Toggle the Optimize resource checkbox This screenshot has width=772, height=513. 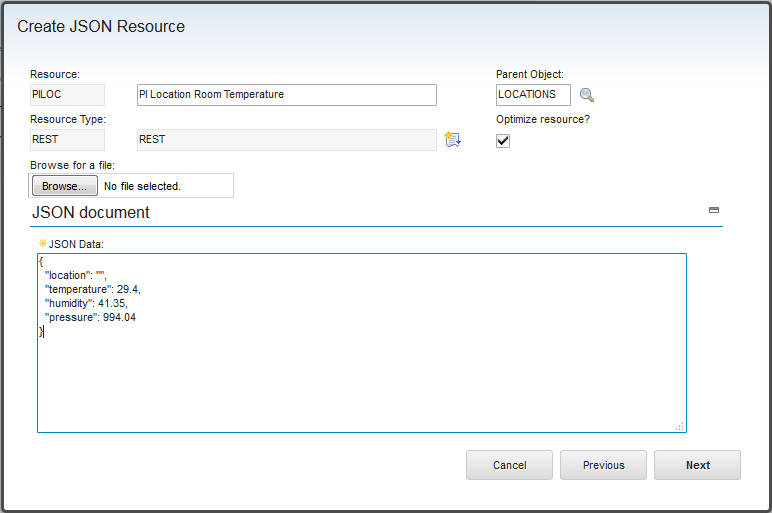(x=503, y=141)
